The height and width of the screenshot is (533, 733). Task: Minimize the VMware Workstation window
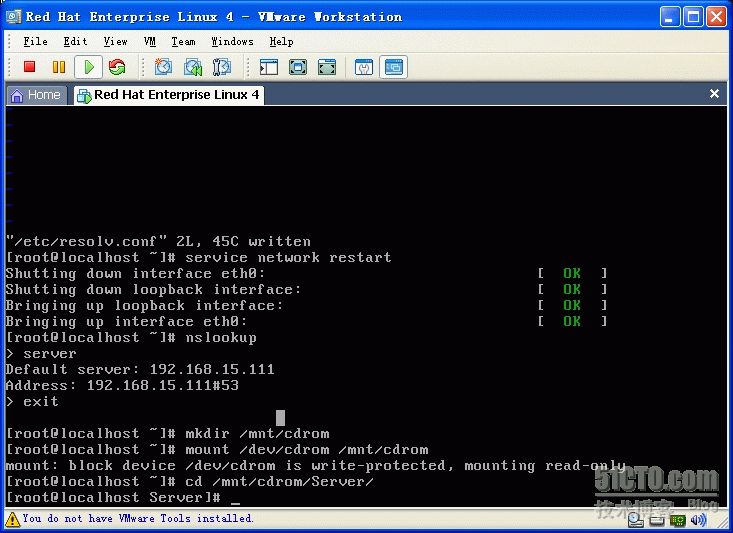click(670, 17)
